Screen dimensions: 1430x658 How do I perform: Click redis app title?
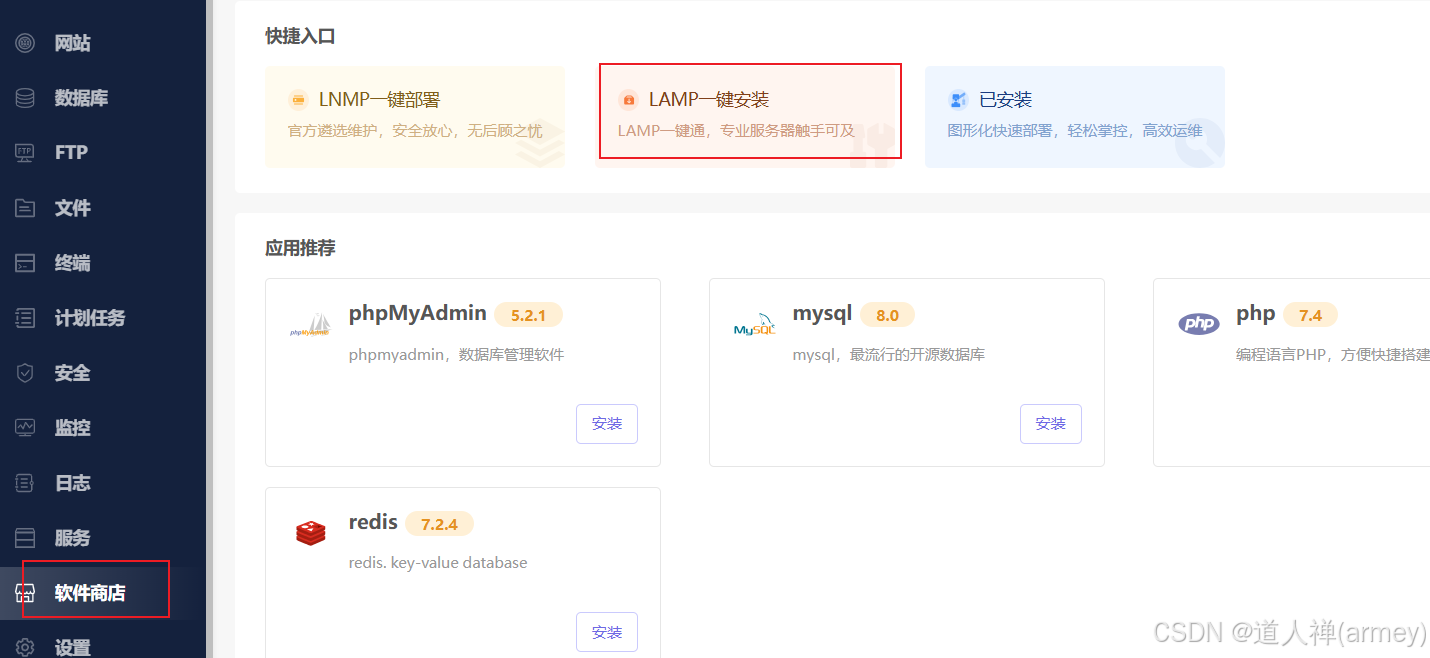tap(373, 522)
